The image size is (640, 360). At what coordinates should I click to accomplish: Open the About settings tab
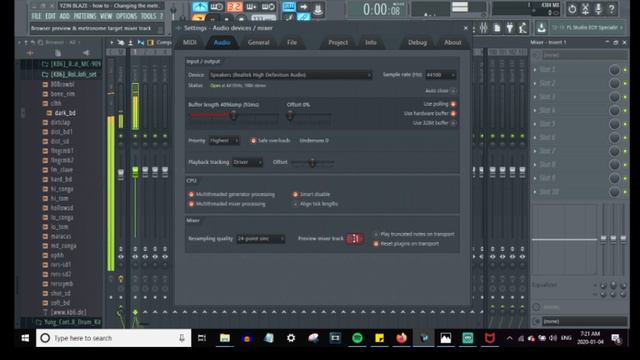click(x=452, y=42)
